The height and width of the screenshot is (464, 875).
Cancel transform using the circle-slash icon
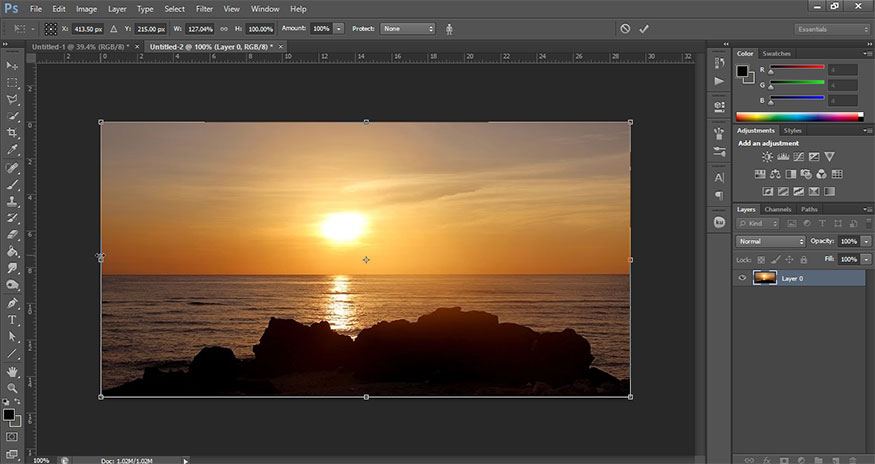pos(625,29)
